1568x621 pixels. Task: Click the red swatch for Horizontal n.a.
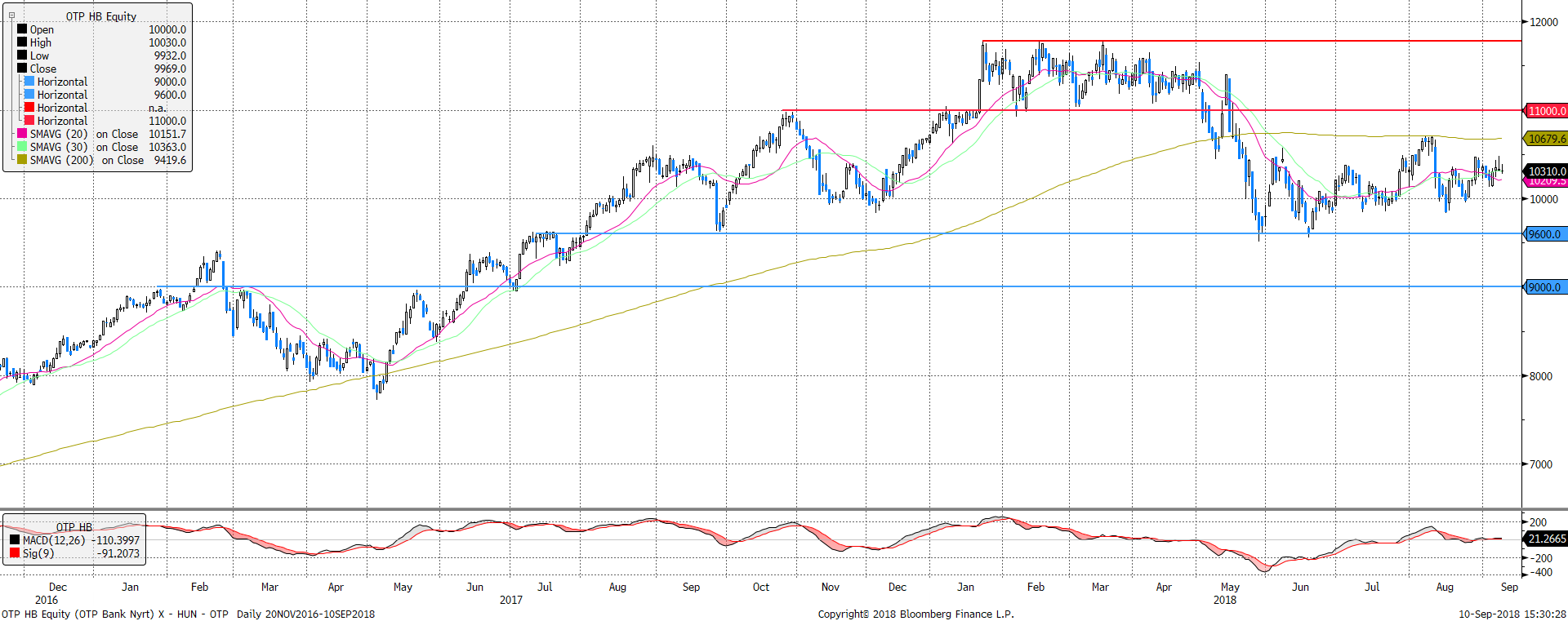click(x=29, y=108)
